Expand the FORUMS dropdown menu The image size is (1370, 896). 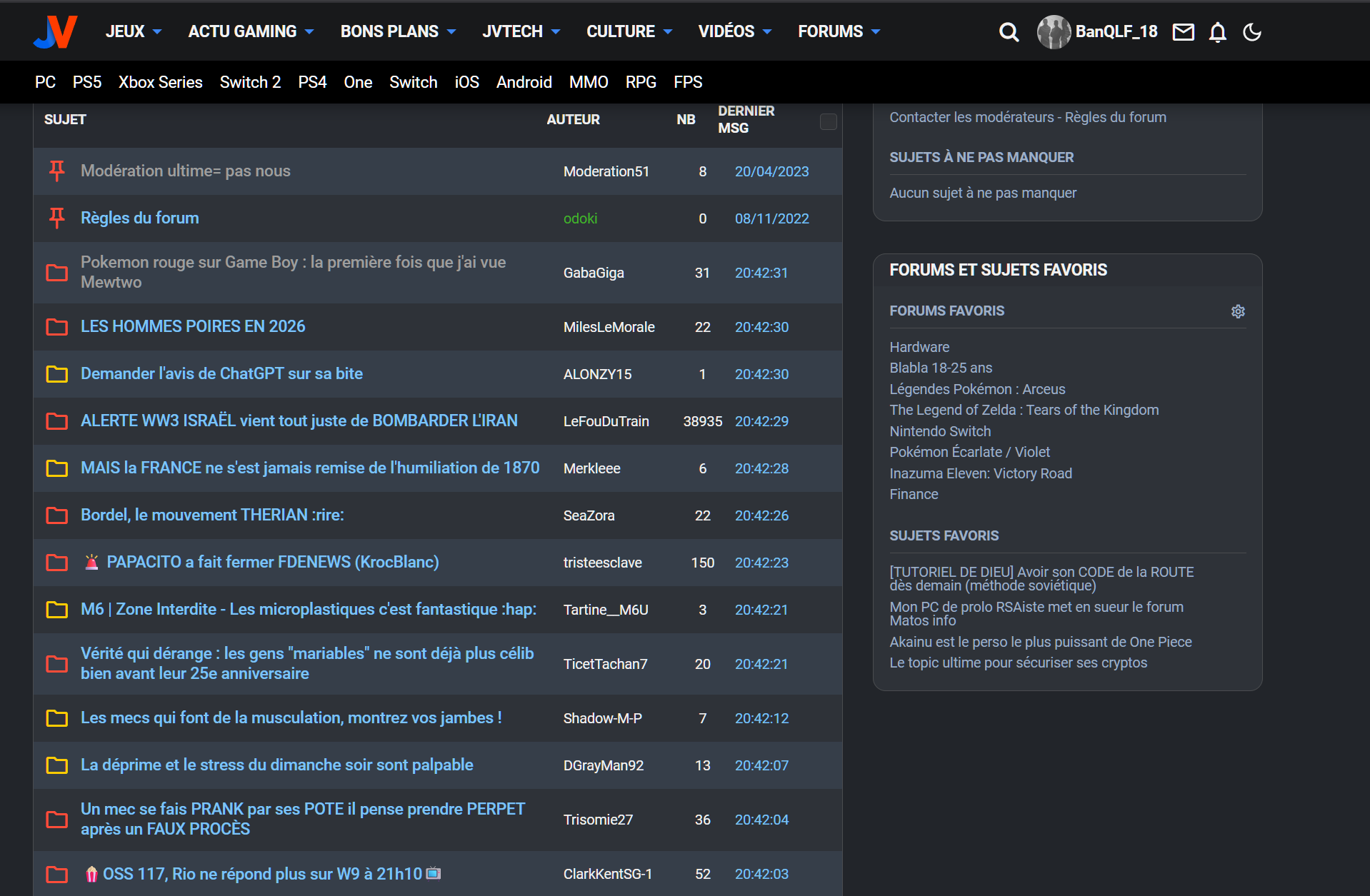click(x=839, y=31)
